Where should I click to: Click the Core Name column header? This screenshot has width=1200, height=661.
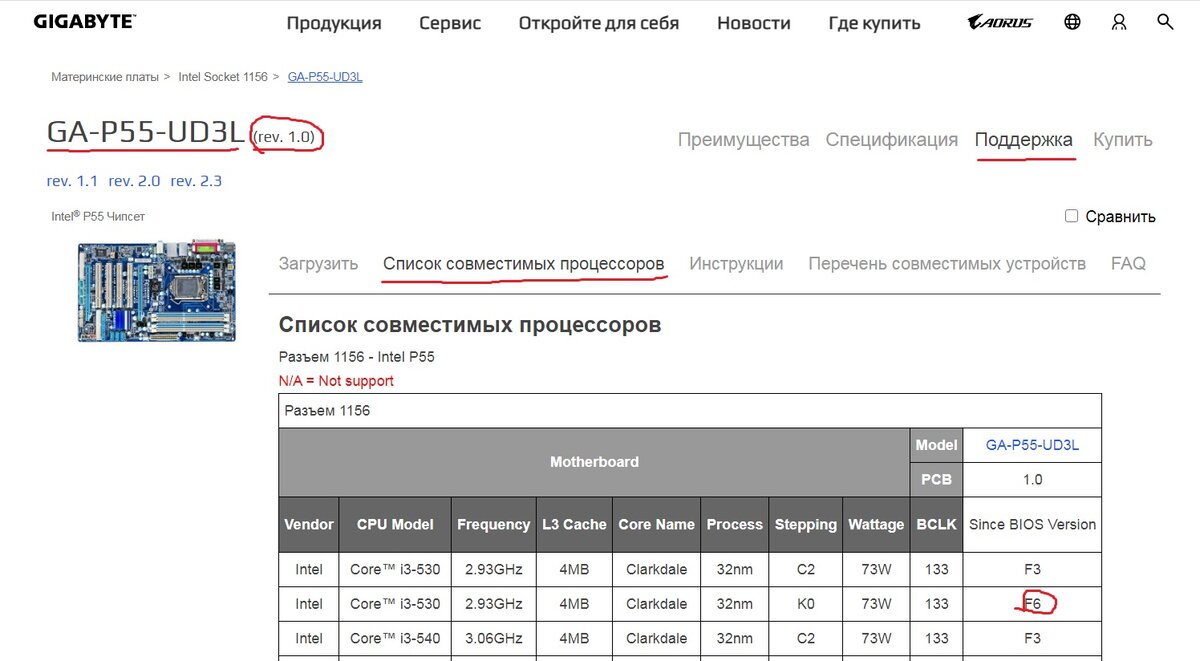[x=656, y=524]
